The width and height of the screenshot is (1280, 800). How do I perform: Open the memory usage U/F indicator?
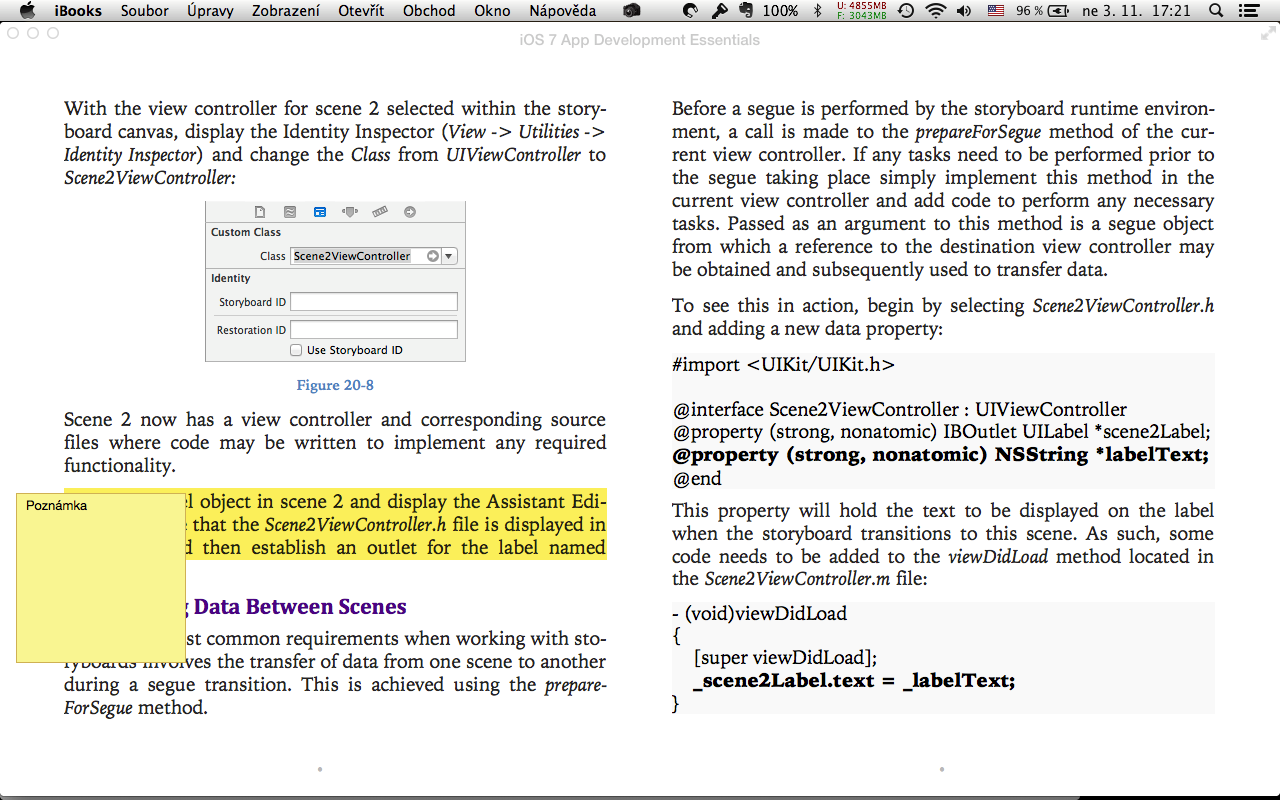[x=861, y=11]
